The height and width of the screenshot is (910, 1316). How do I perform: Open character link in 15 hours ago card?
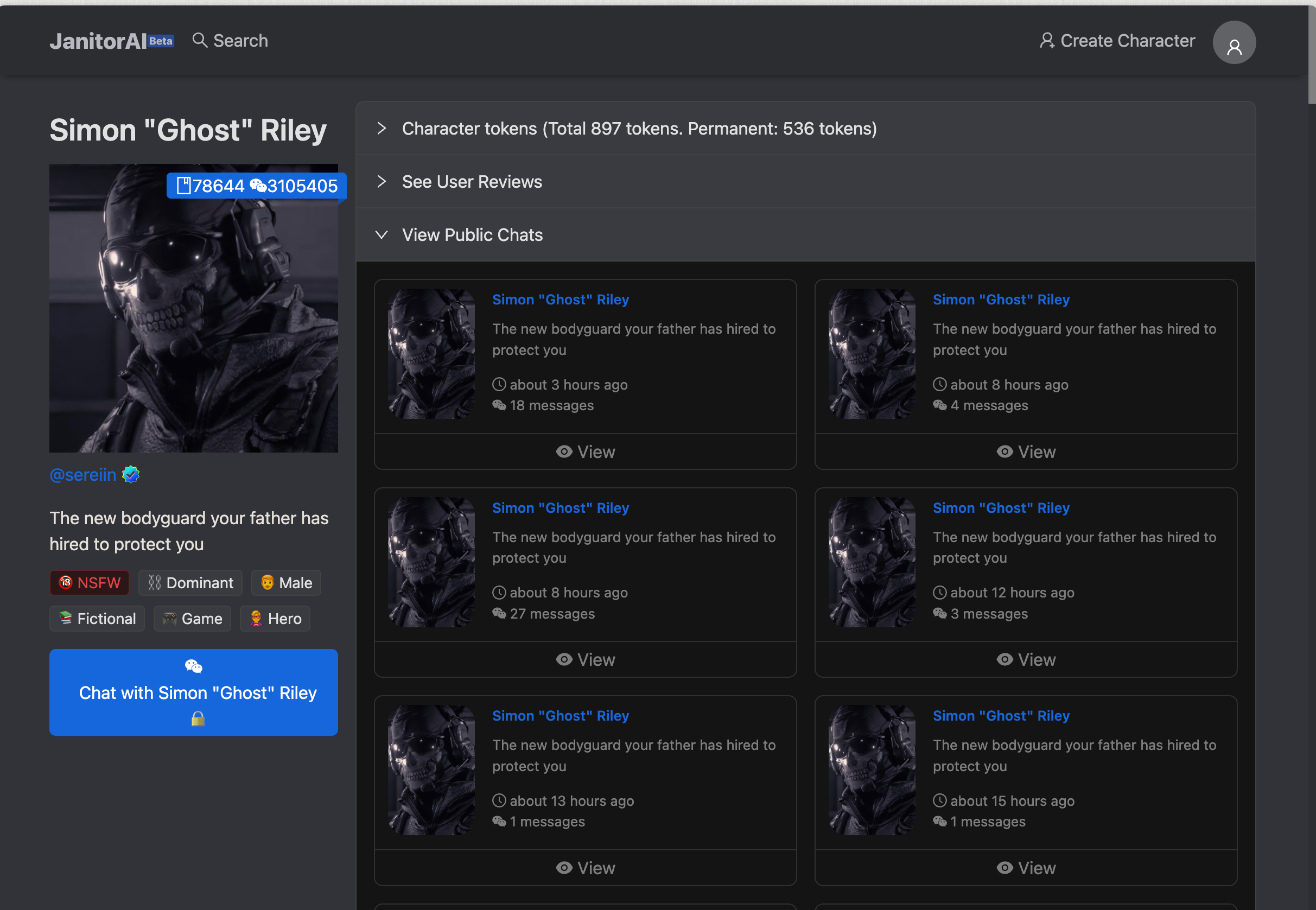pos(1001,716)
